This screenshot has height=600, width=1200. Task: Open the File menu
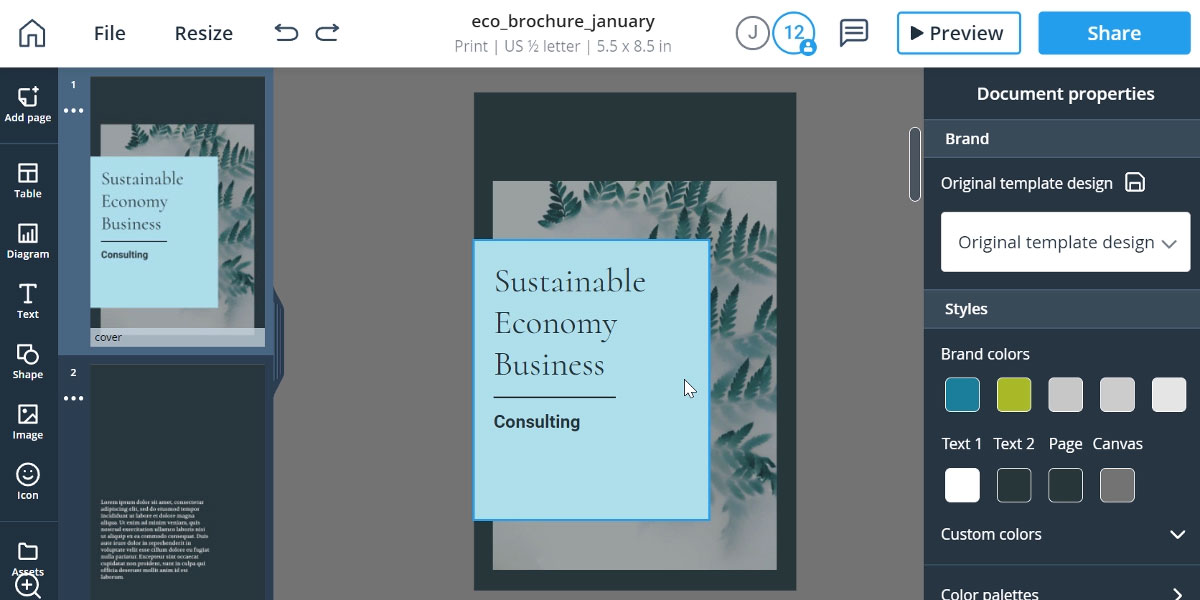tap(110, 33)
